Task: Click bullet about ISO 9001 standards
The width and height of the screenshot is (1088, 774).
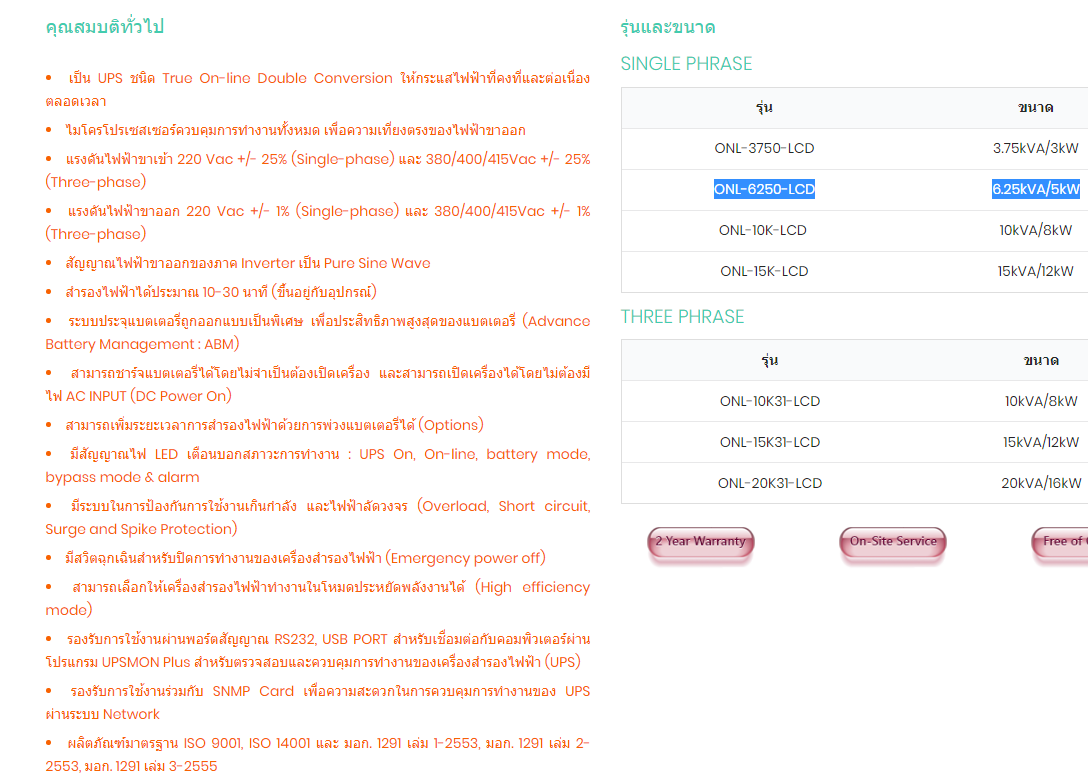Action: pyautogui.click(x=318, y=755)
